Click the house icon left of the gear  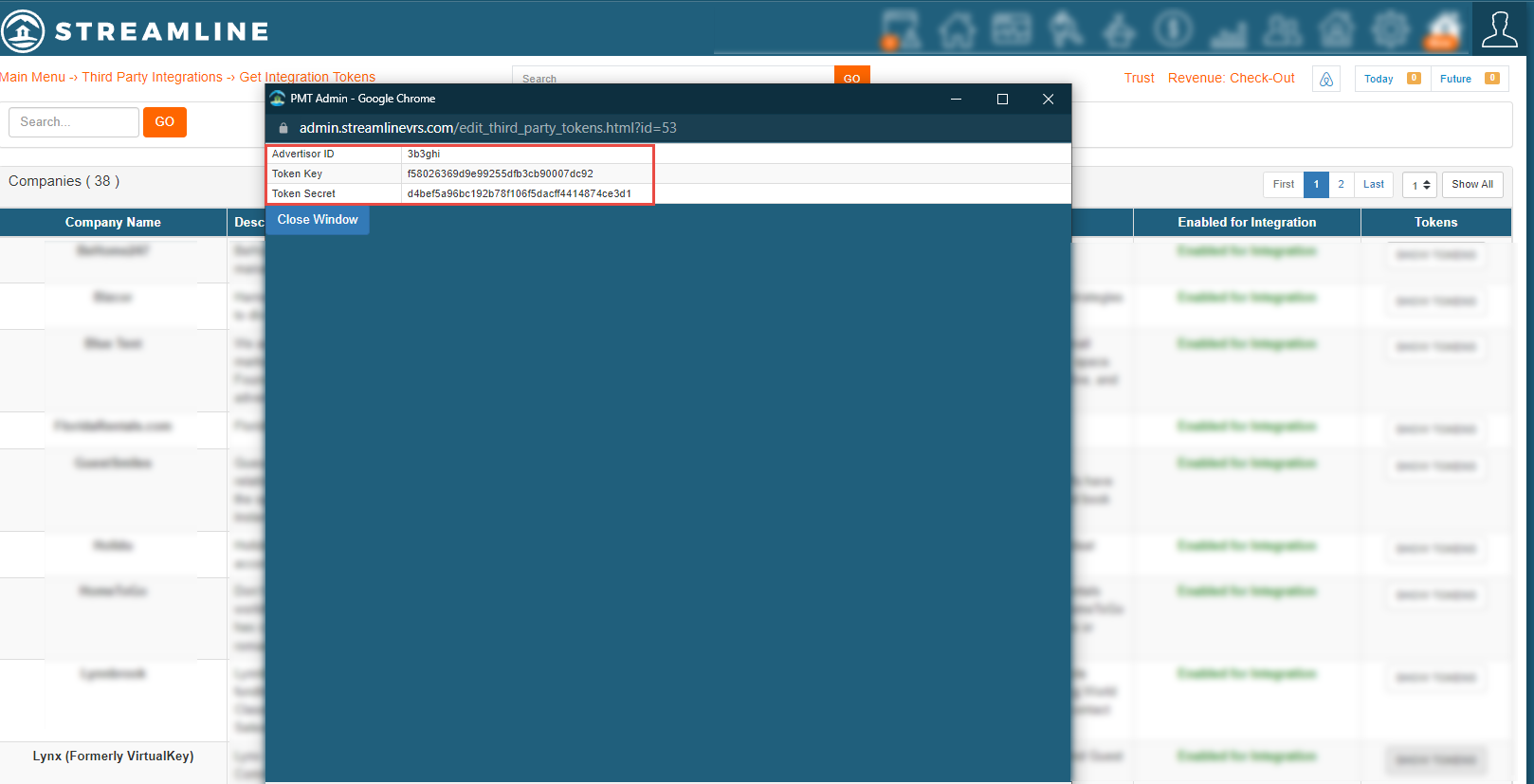[1337, 30]
